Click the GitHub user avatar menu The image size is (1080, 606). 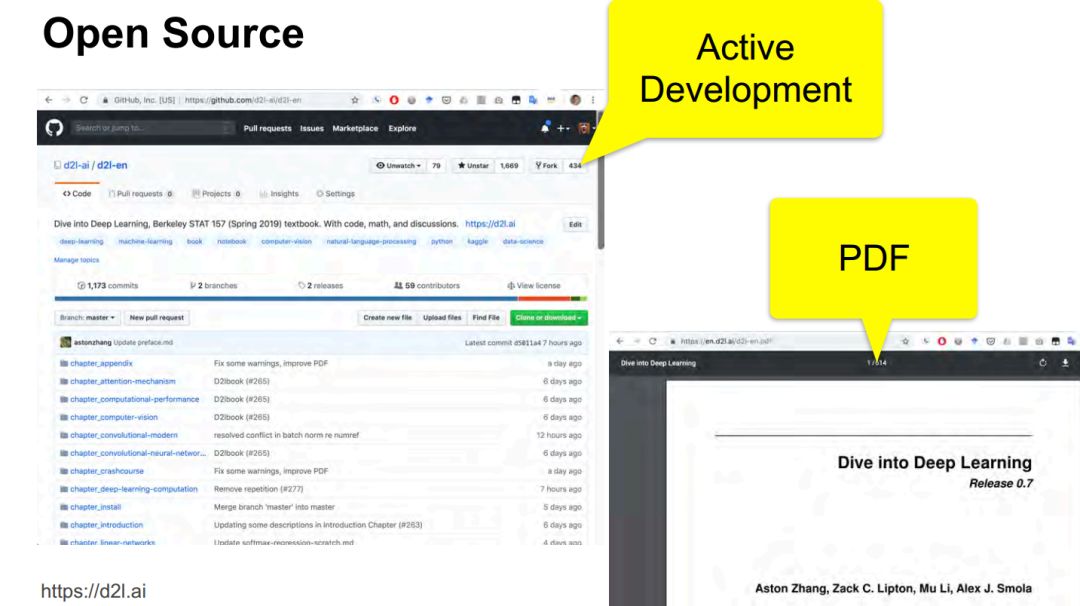pos(585,128)
